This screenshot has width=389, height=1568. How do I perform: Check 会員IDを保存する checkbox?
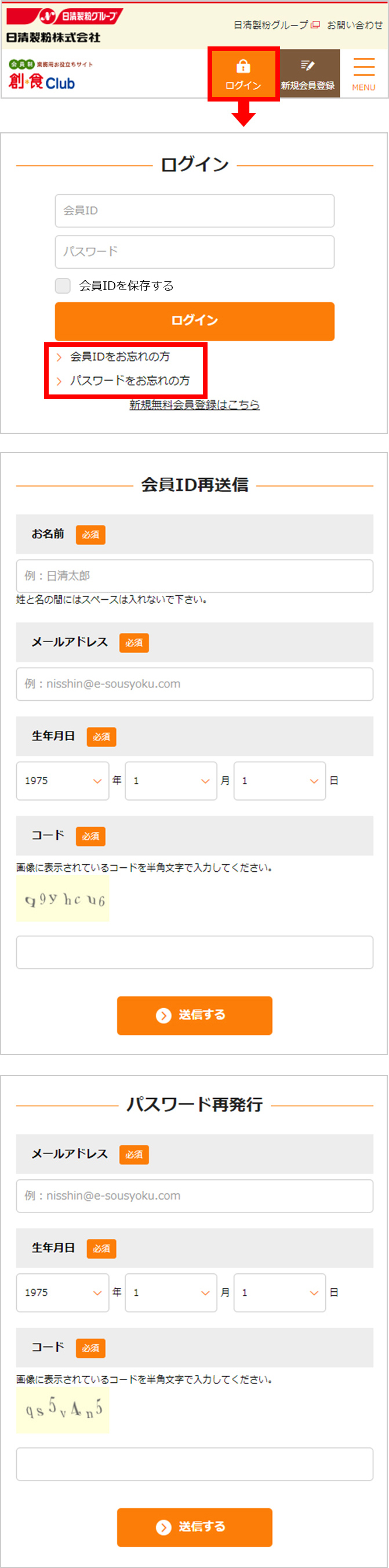click(x=63, y=285)
